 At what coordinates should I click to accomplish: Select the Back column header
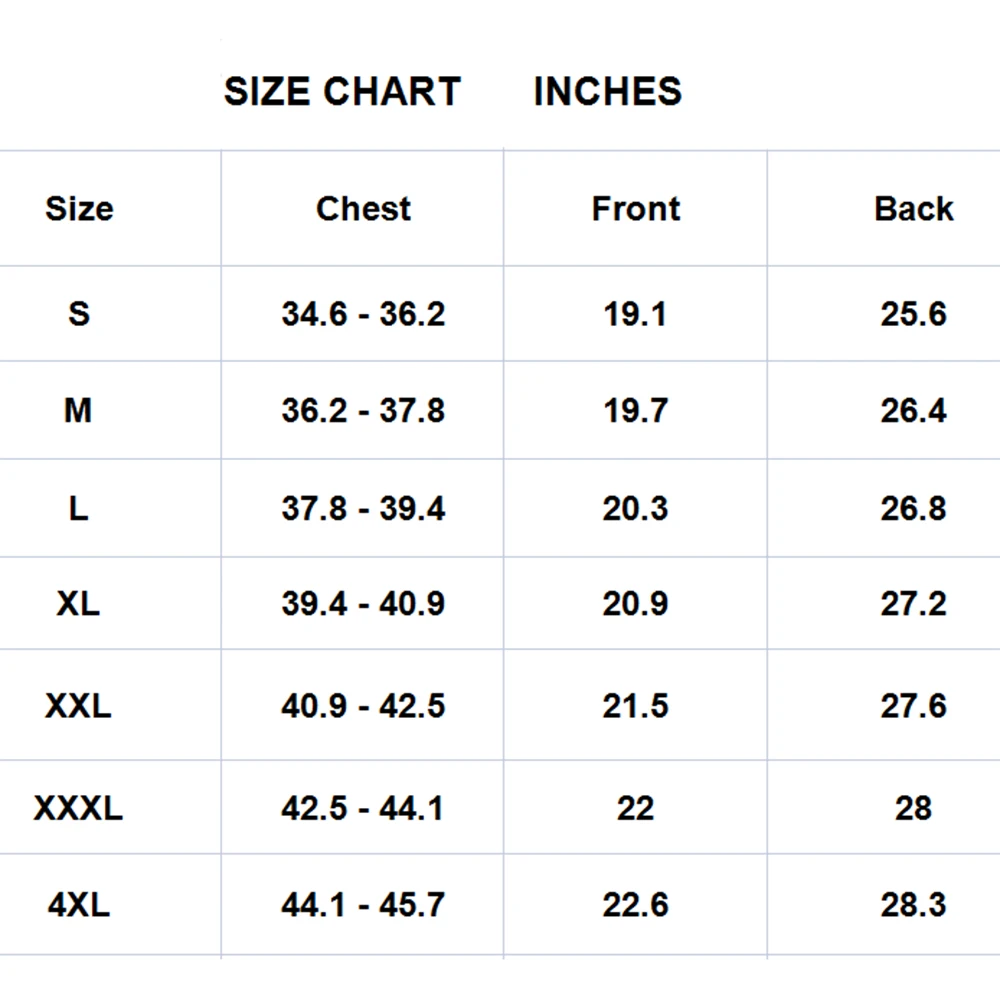[x=913, y=209]
